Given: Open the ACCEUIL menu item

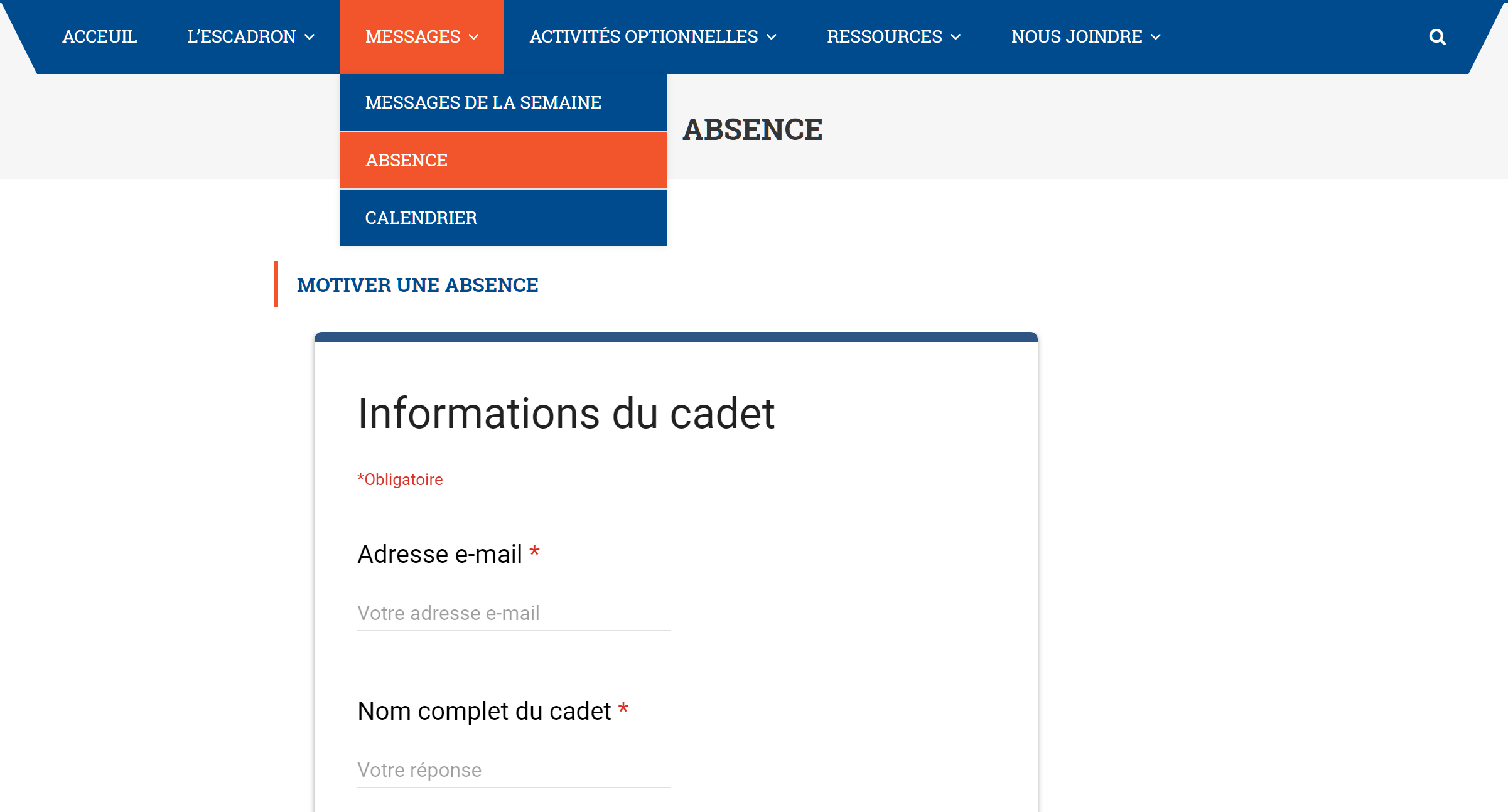Looking at the screenshot, I should pos(99,37).
